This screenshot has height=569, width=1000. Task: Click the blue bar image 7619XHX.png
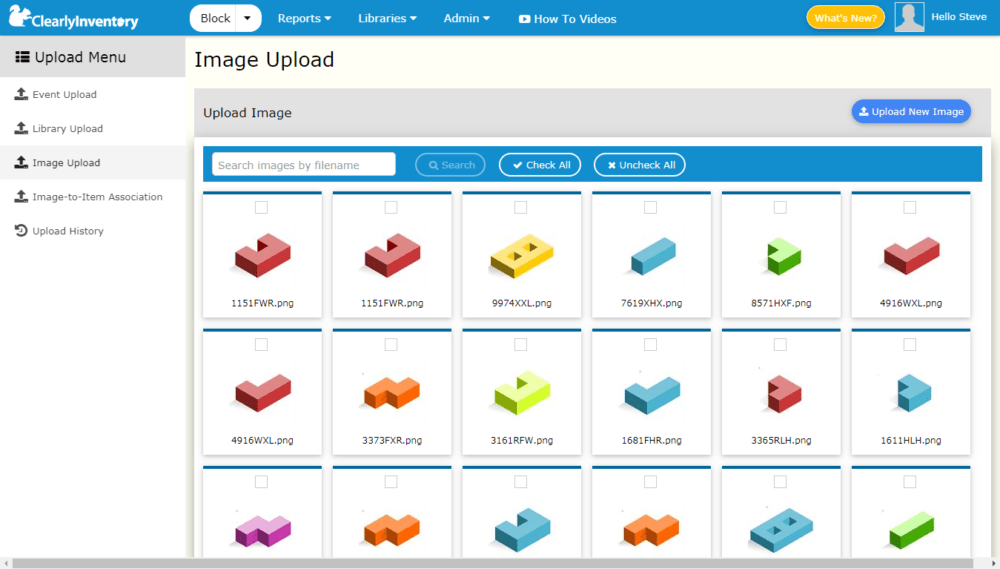[652, 256]
